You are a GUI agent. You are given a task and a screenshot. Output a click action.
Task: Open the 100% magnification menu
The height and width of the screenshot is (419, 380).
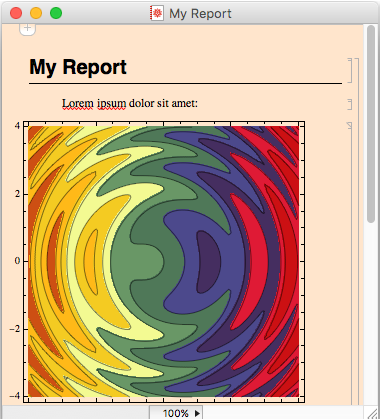point(176,413)
